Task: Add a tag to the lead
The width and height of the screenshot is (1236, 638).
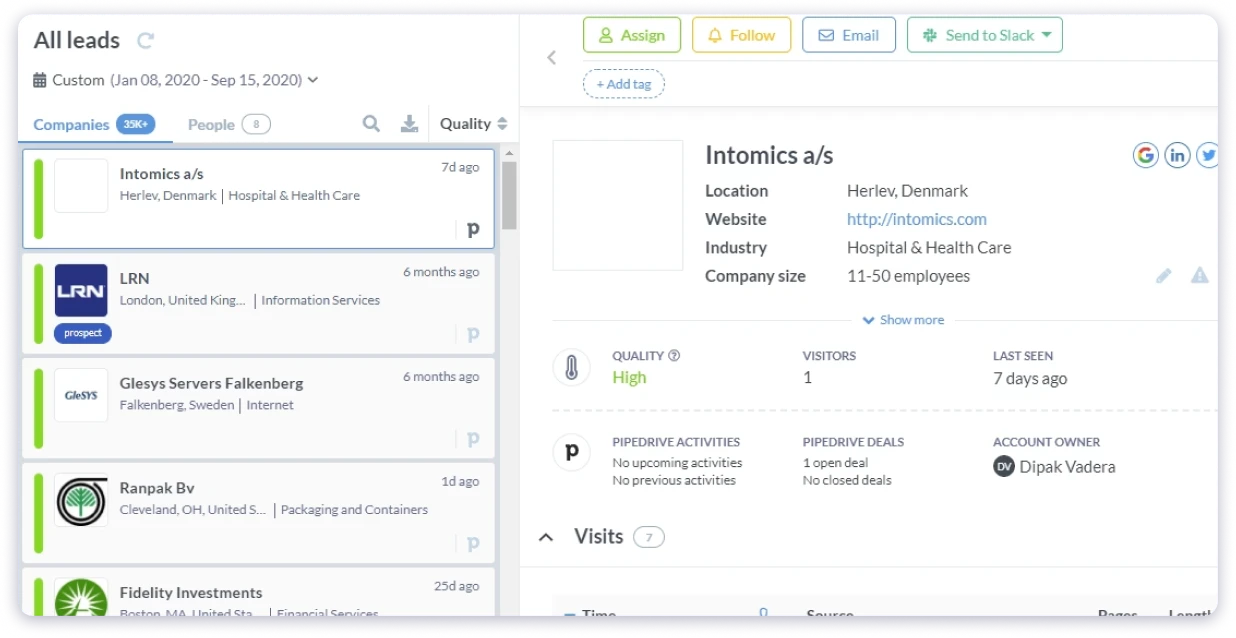Action: [624, 84]
